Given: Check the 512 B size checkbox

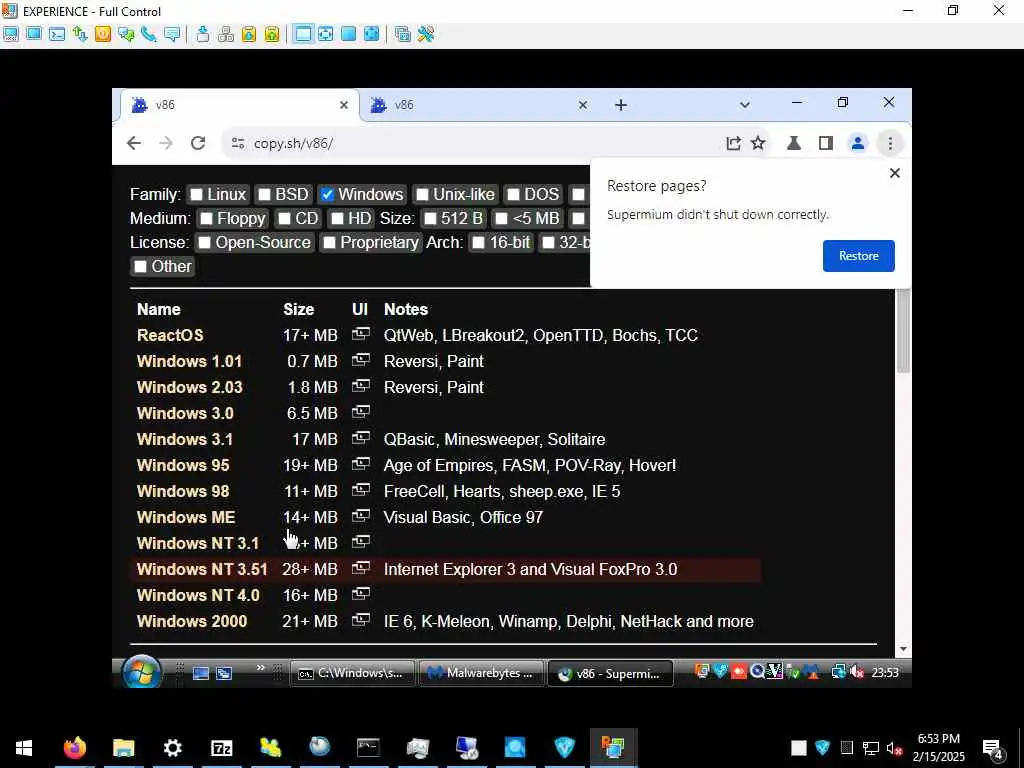Looking at the screenshot, I should (430, 219).
